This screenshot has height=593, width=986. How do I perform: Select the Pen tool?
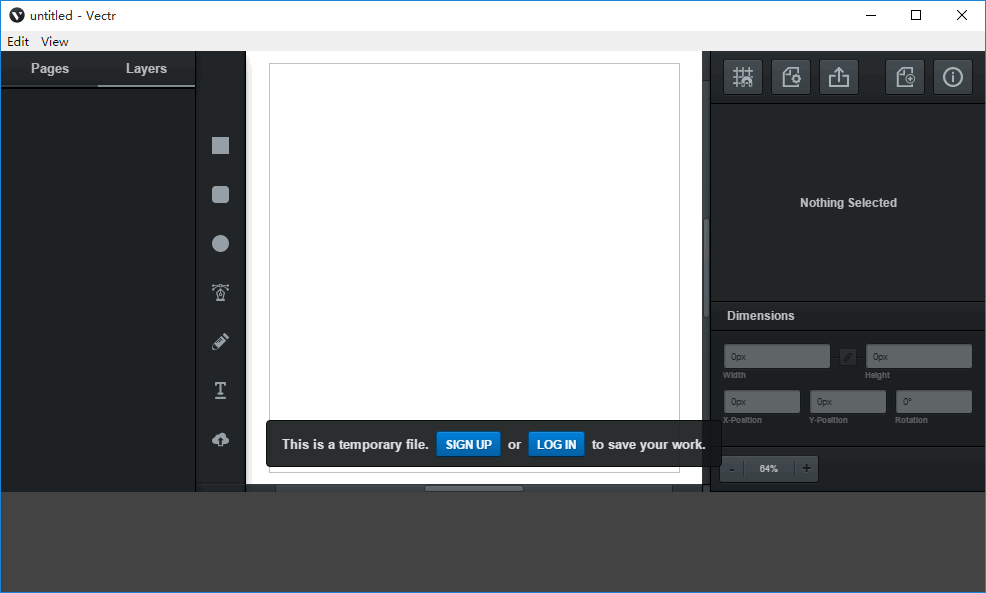[220, 292]
